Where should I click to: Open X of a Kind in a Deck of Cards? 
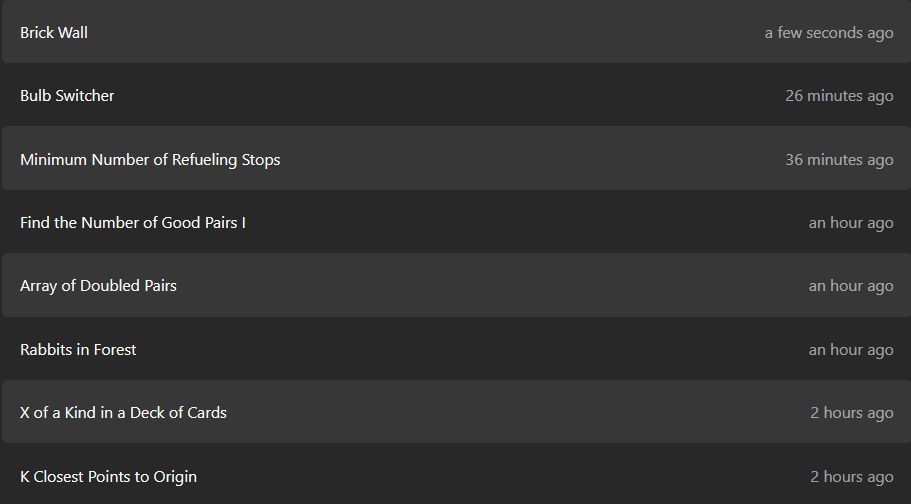(124, 413)
